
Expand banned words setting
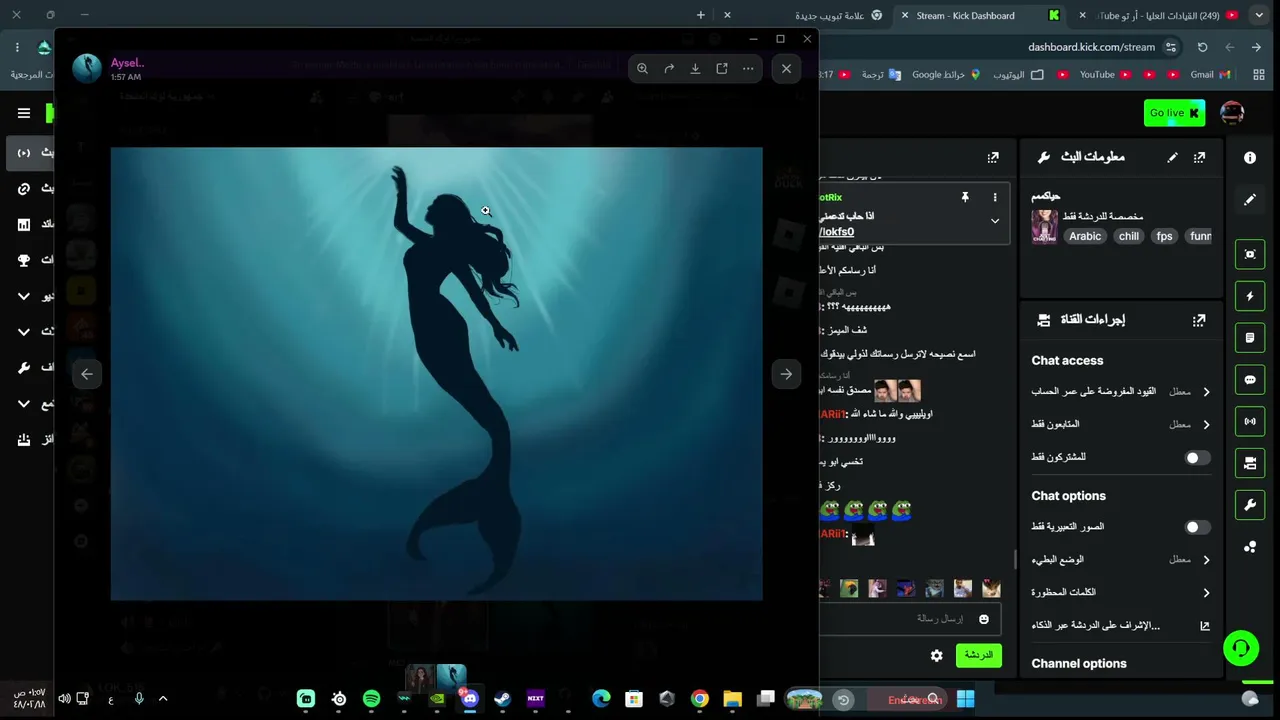(x=1121, y=593)
